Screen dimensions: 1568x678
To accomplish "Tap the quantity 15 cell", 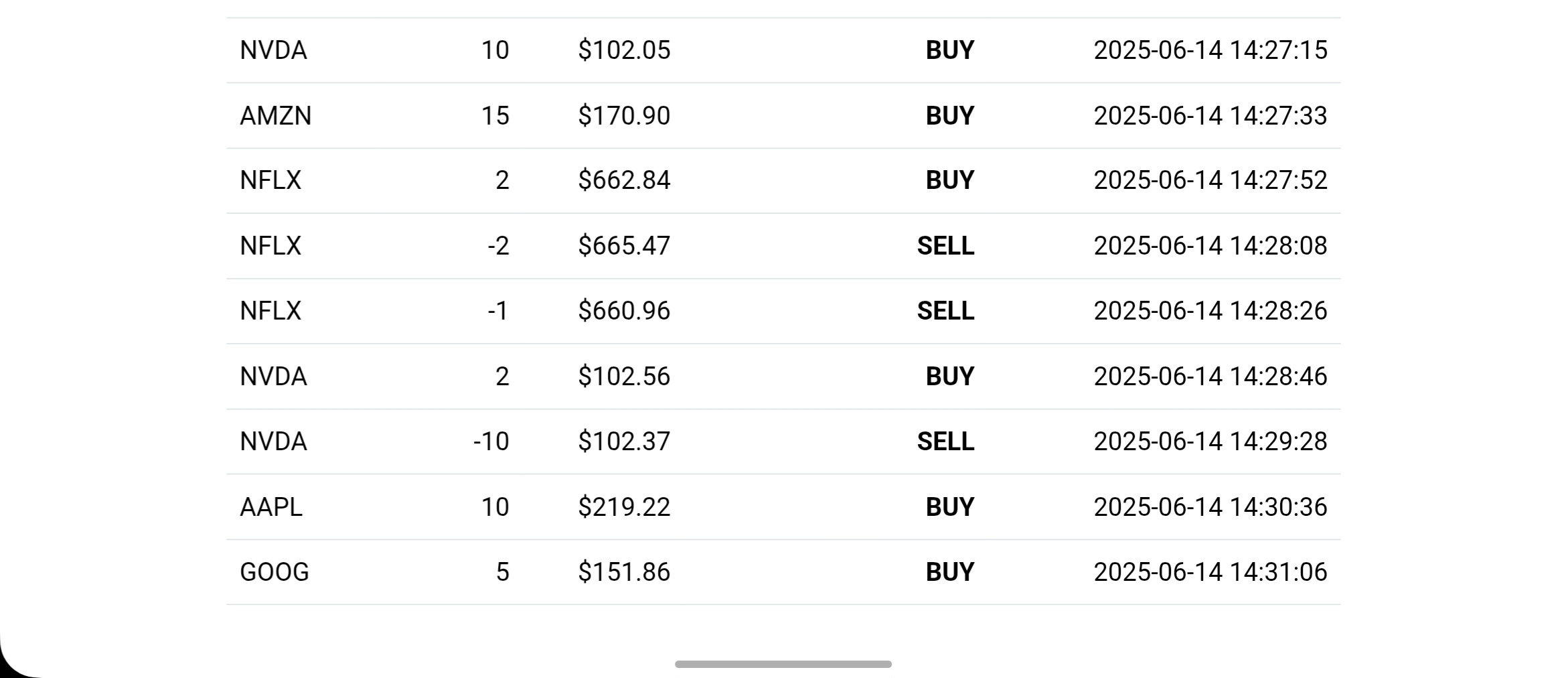I will pyautogui.click(x=495, y=116).
